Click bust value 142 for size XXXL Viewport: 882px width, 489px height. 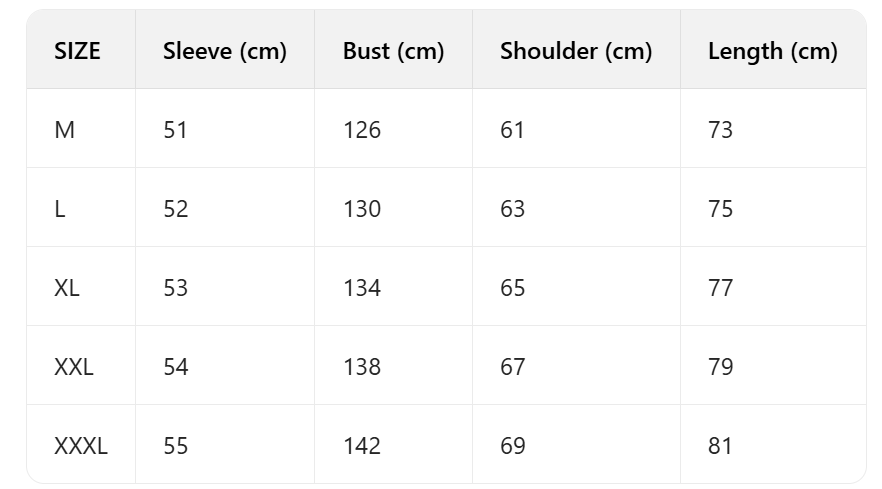[361, 446]
